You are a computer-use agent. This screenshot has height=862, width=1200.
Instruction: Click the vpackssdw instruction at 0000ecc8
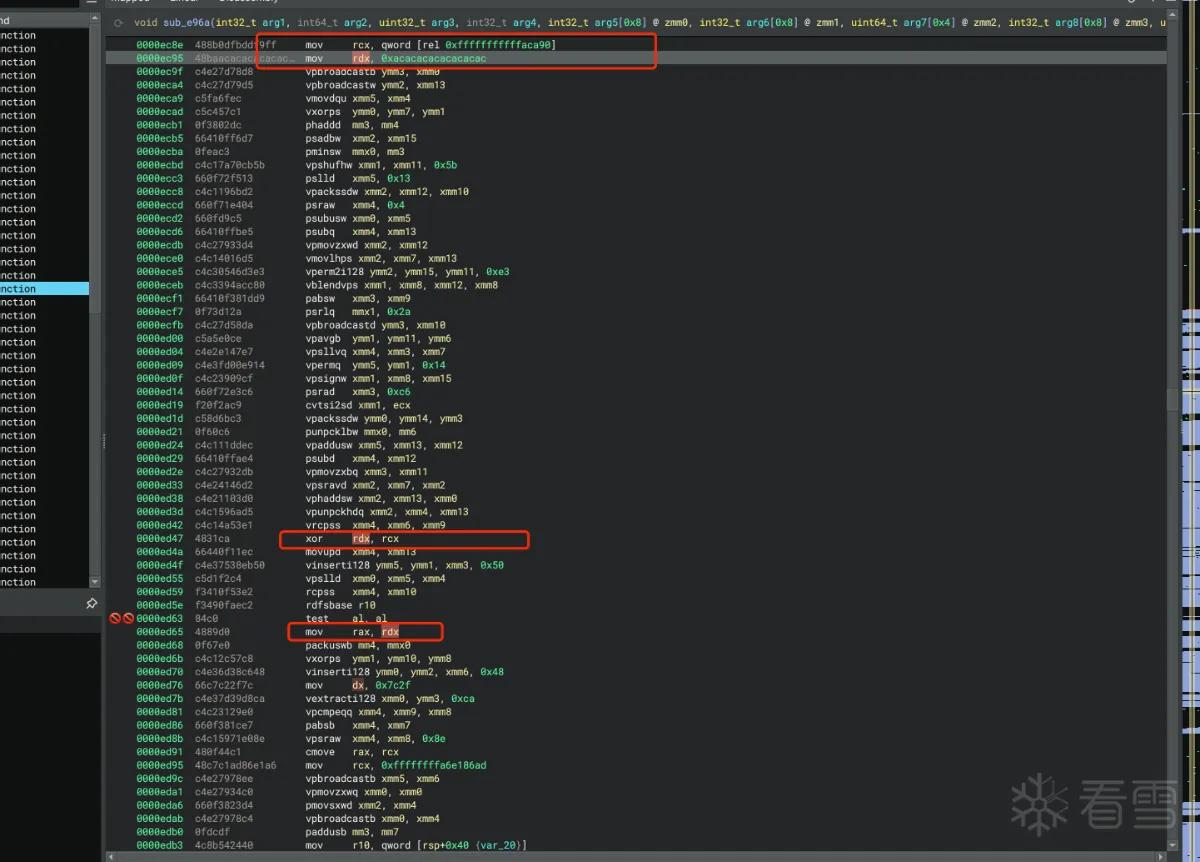(387, 192)
